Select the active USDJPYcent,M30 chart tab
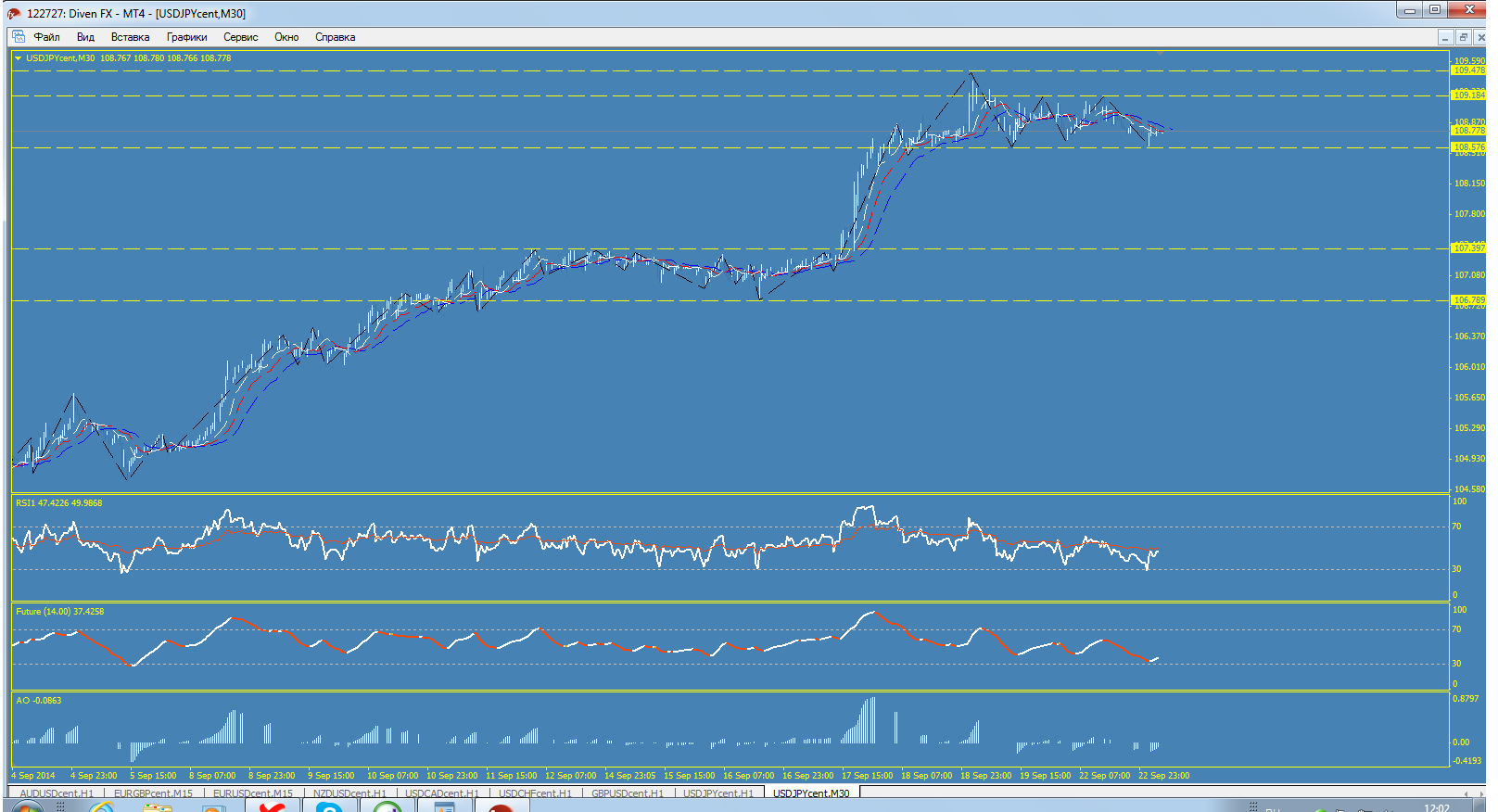Image resolution: width=1498 pixels, height=812 pixels. click(811, 793)
